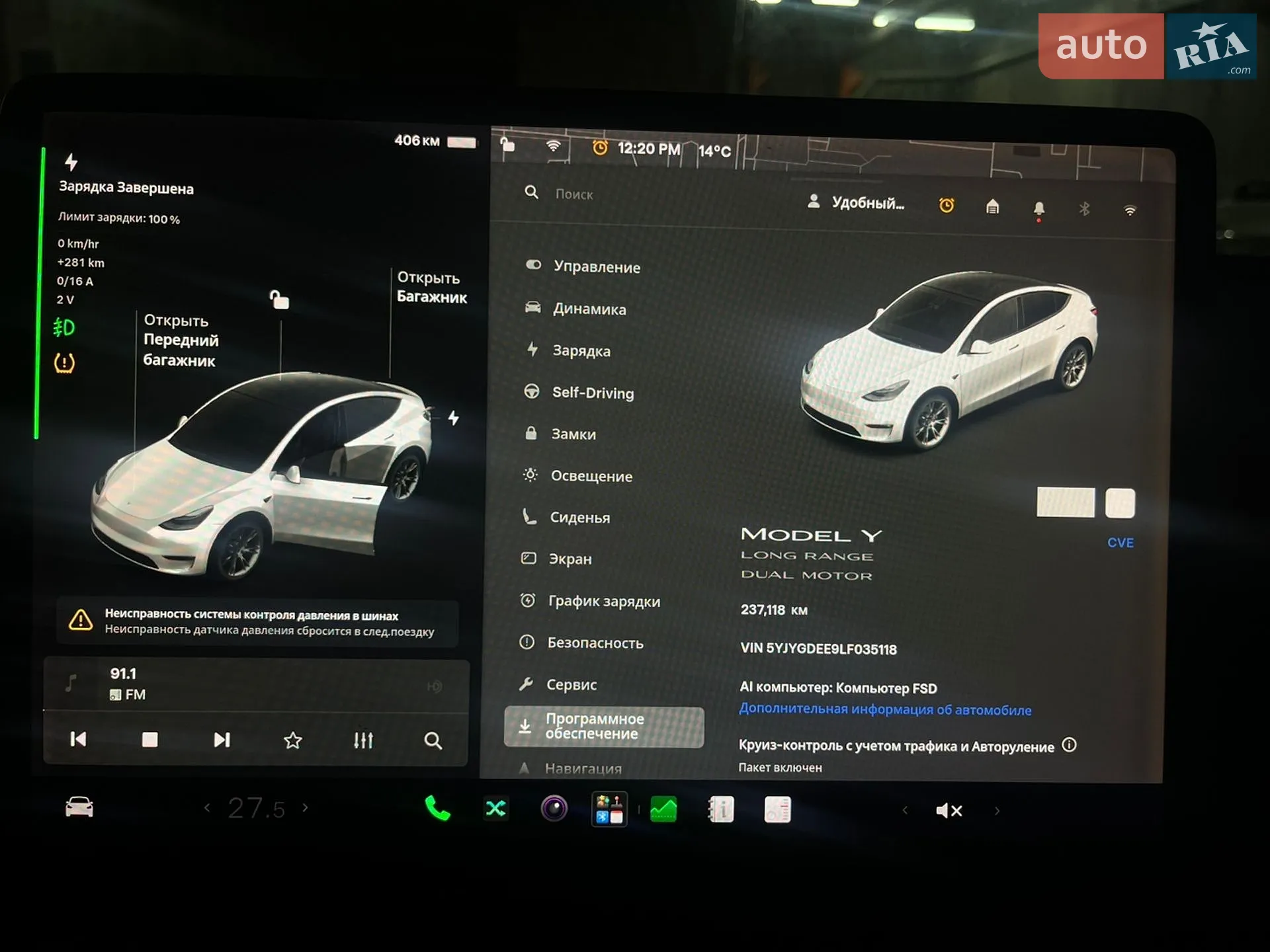Click the orange alarm clock icon in settings header
Viewport: 1270px width, 952px height.
tap(947, 206)
